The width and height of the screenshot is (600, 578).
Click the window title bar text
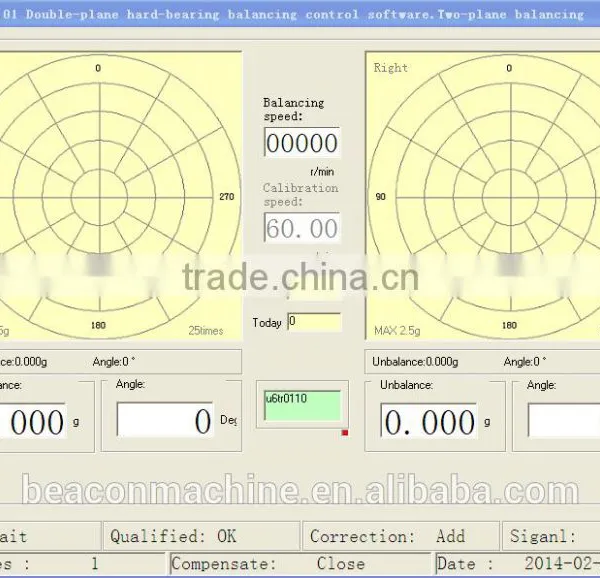click(293, 15)
